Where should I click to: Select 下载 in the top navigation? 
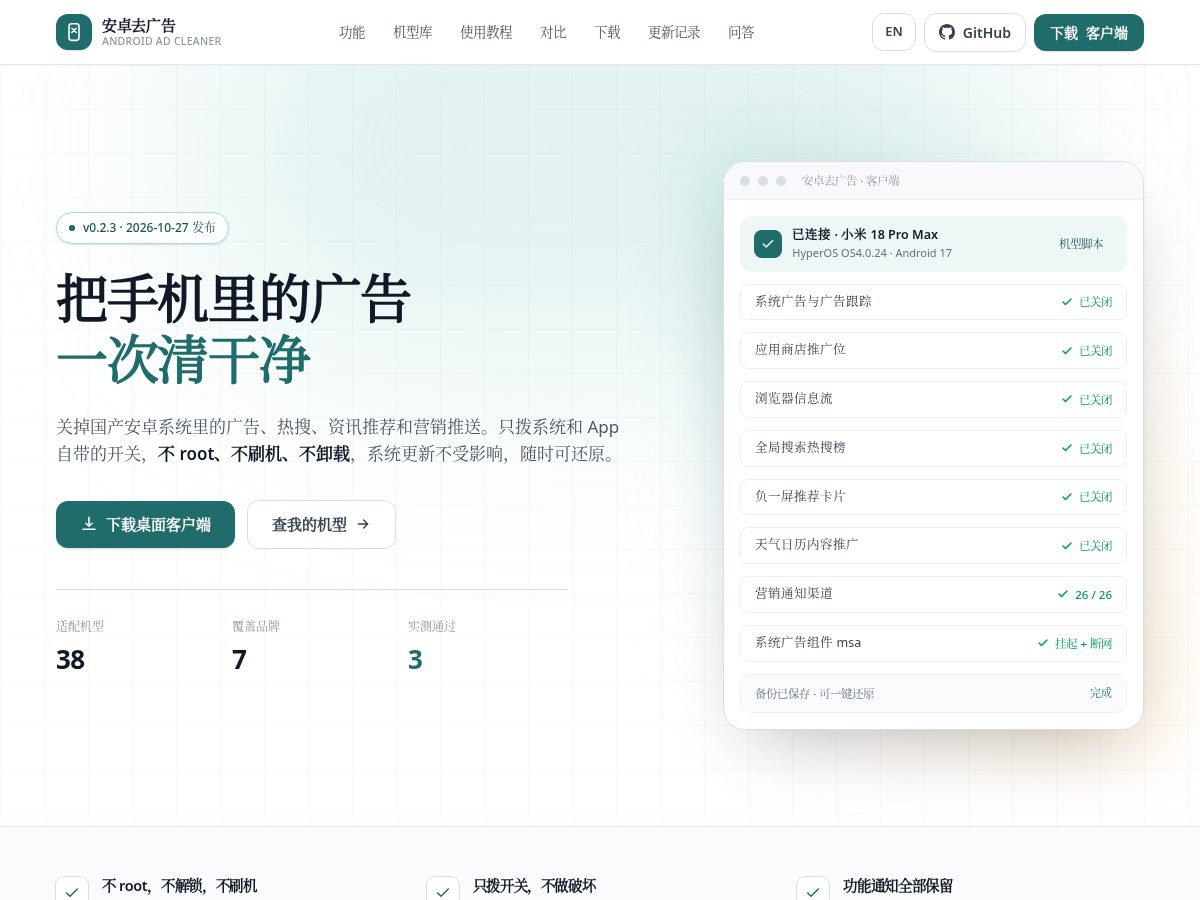coord(608,32)
